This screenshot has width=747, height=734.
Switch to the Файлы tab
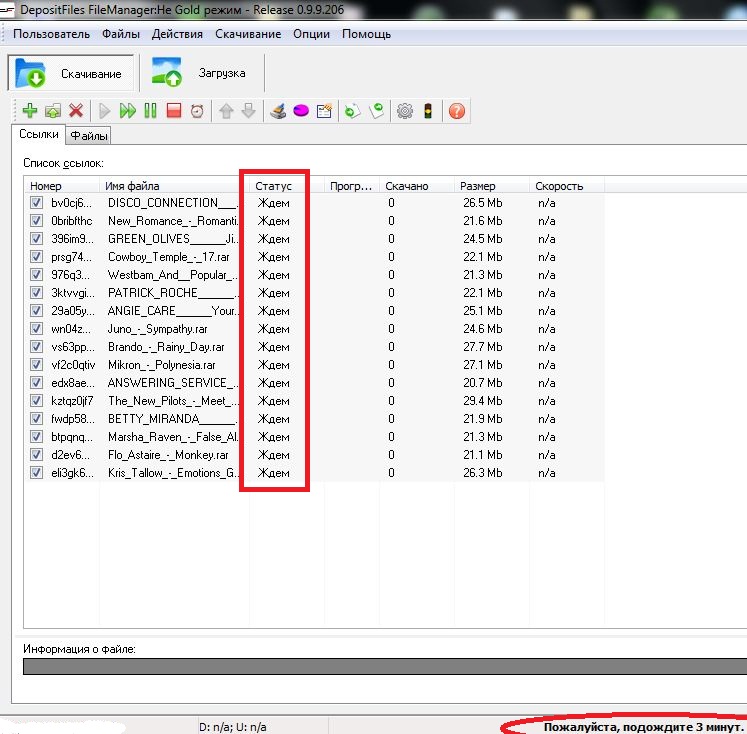(x=89, y=136)
